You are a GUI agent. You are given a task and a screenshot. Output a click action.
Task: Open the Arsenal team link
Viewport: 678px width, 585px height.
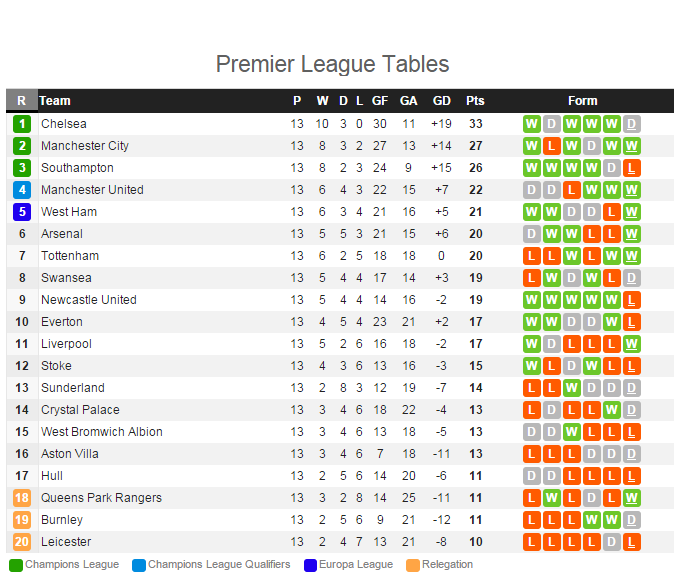[62, 234]
